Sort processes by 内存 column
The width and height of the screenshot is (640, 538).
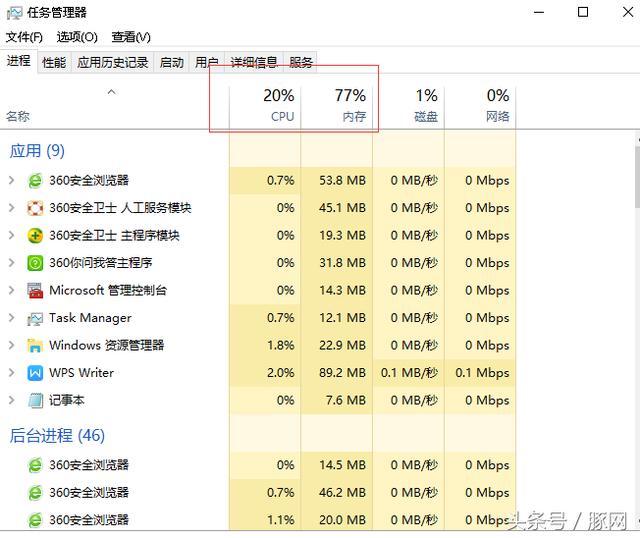point(337,105)
